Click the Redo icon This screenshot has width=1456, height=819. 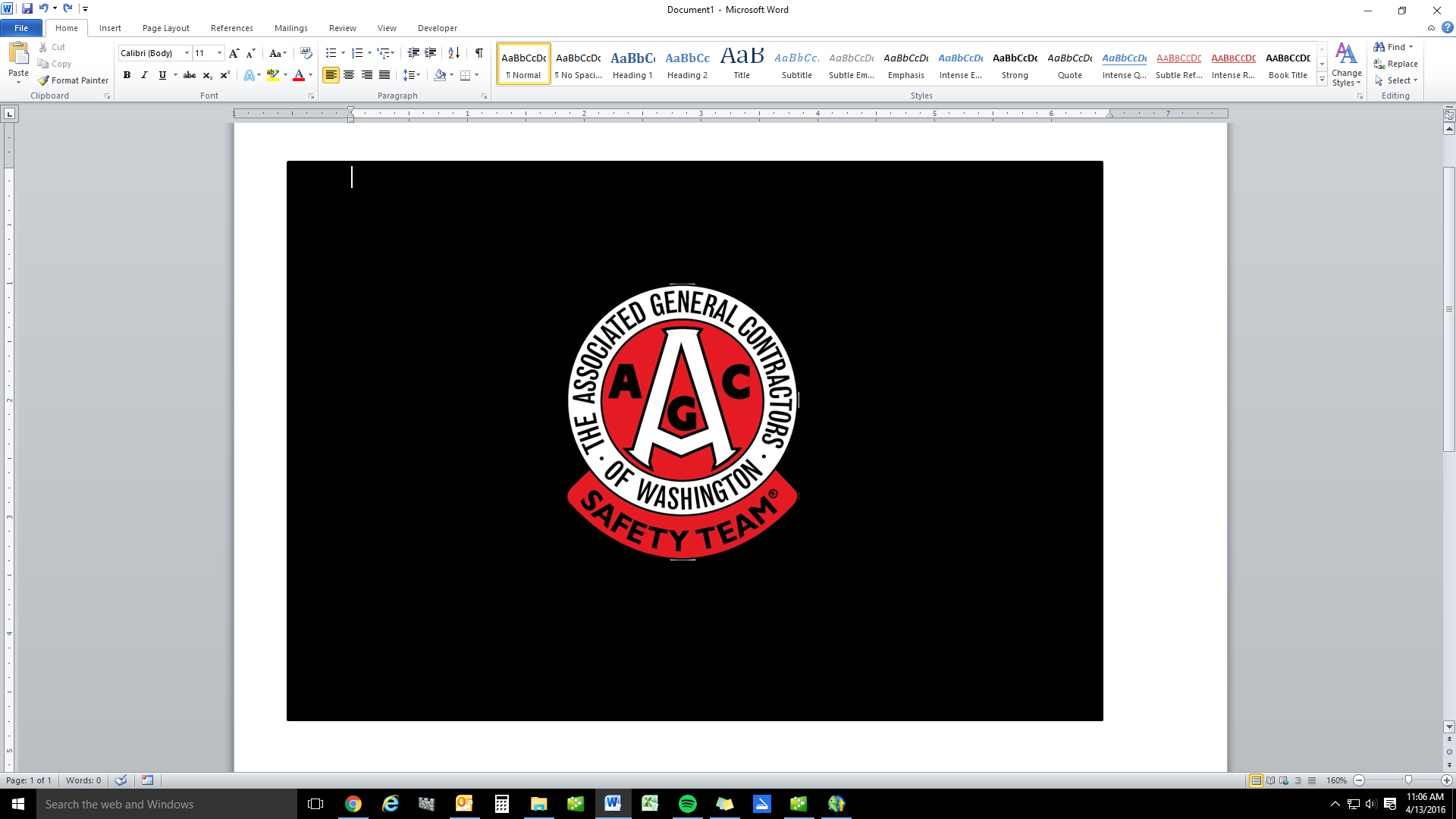click(x=67, y=9)
